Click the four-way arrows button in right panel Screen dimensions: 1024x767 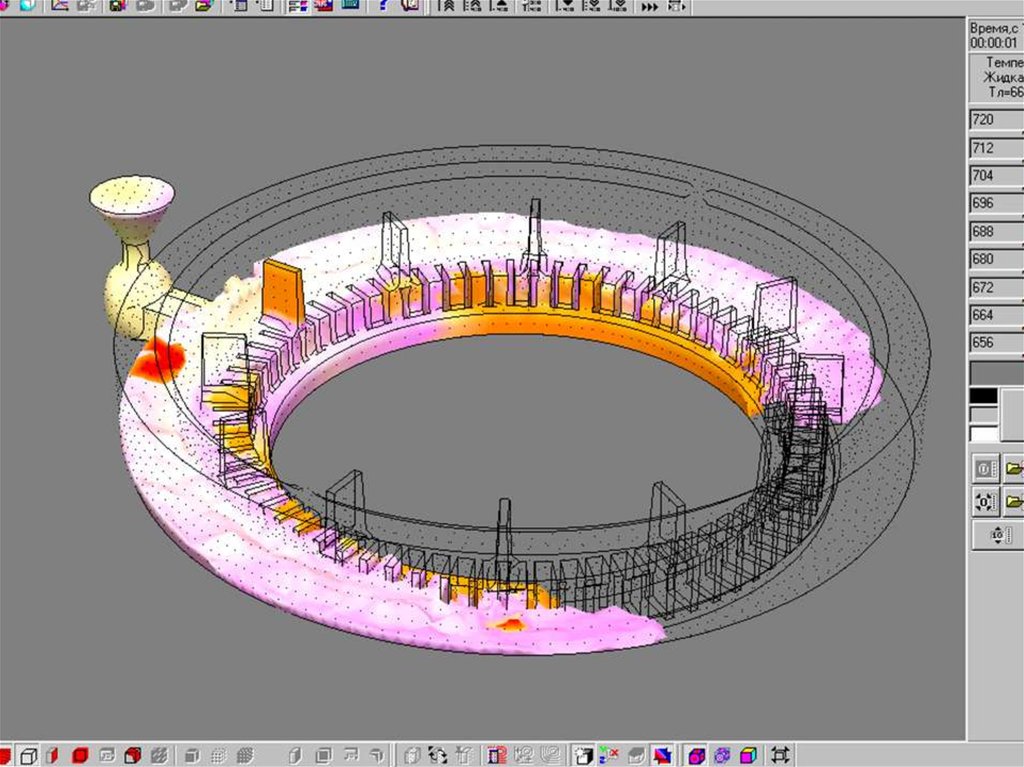997,536
